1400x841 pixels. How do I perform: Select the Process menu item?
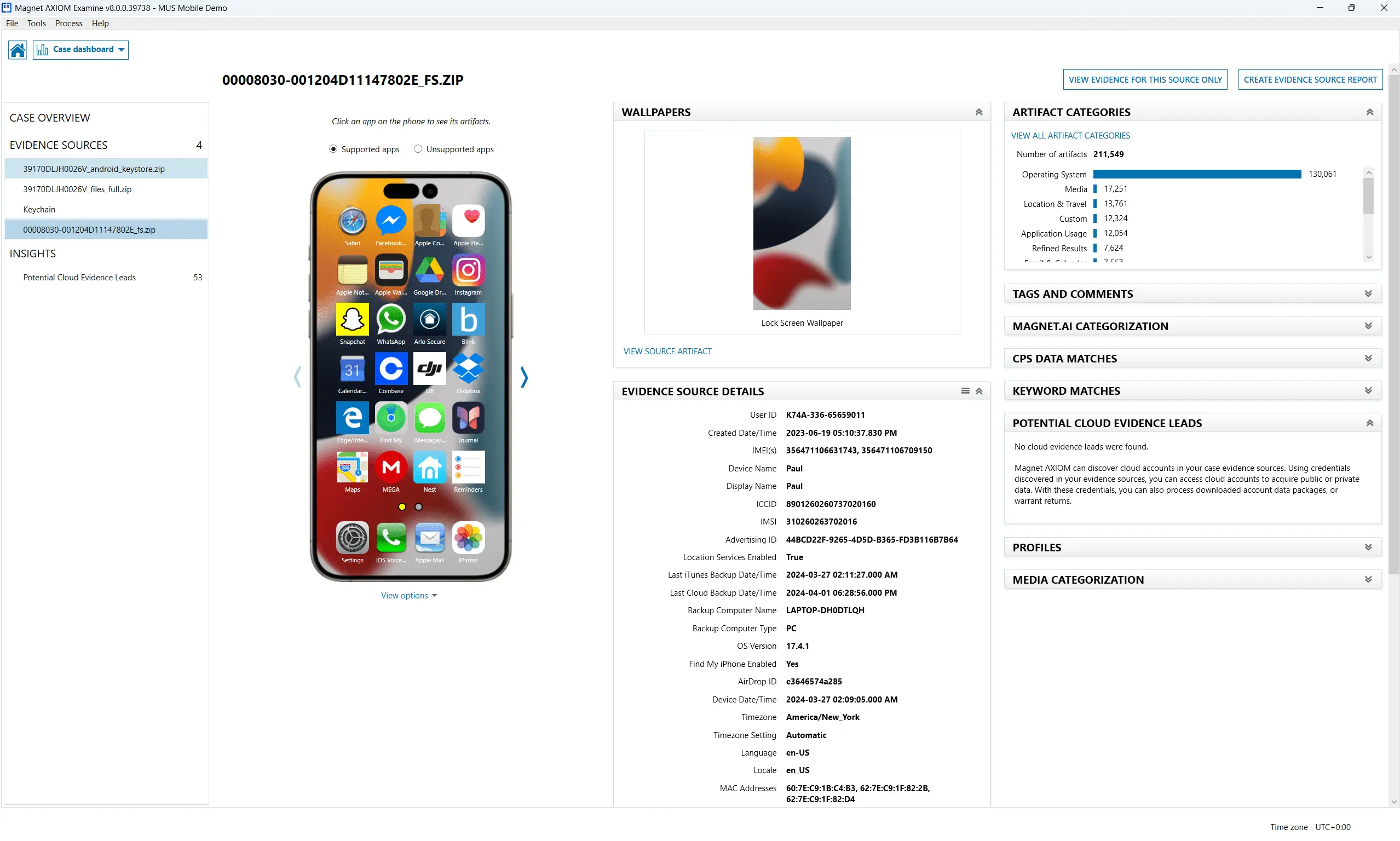point(68,23)
